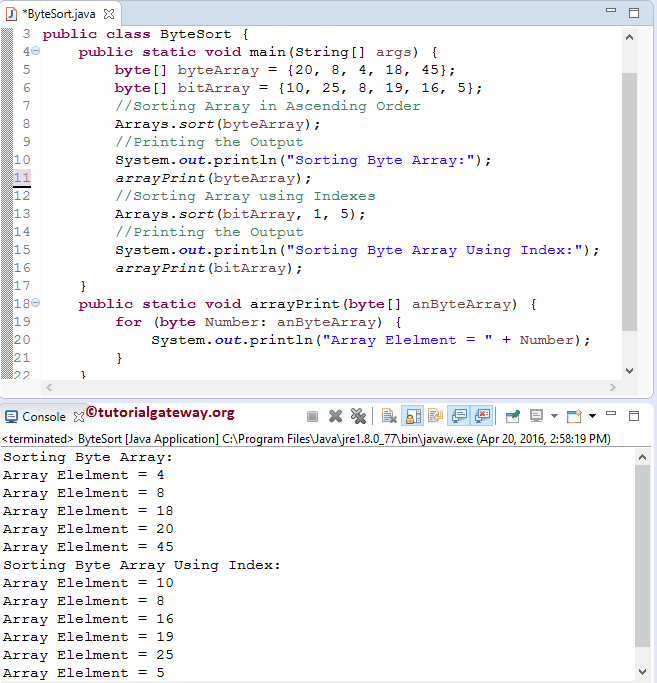Click comment '//Sorting Array using Indexes'
657x683 pixels.
coord(245,196)
